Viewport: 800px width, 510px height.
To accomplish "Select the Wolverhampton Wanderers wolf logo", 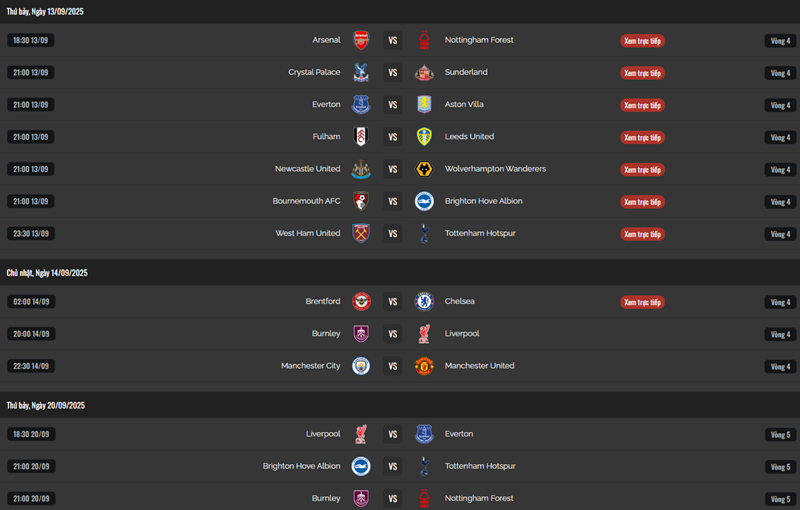I will pos(424,169).
